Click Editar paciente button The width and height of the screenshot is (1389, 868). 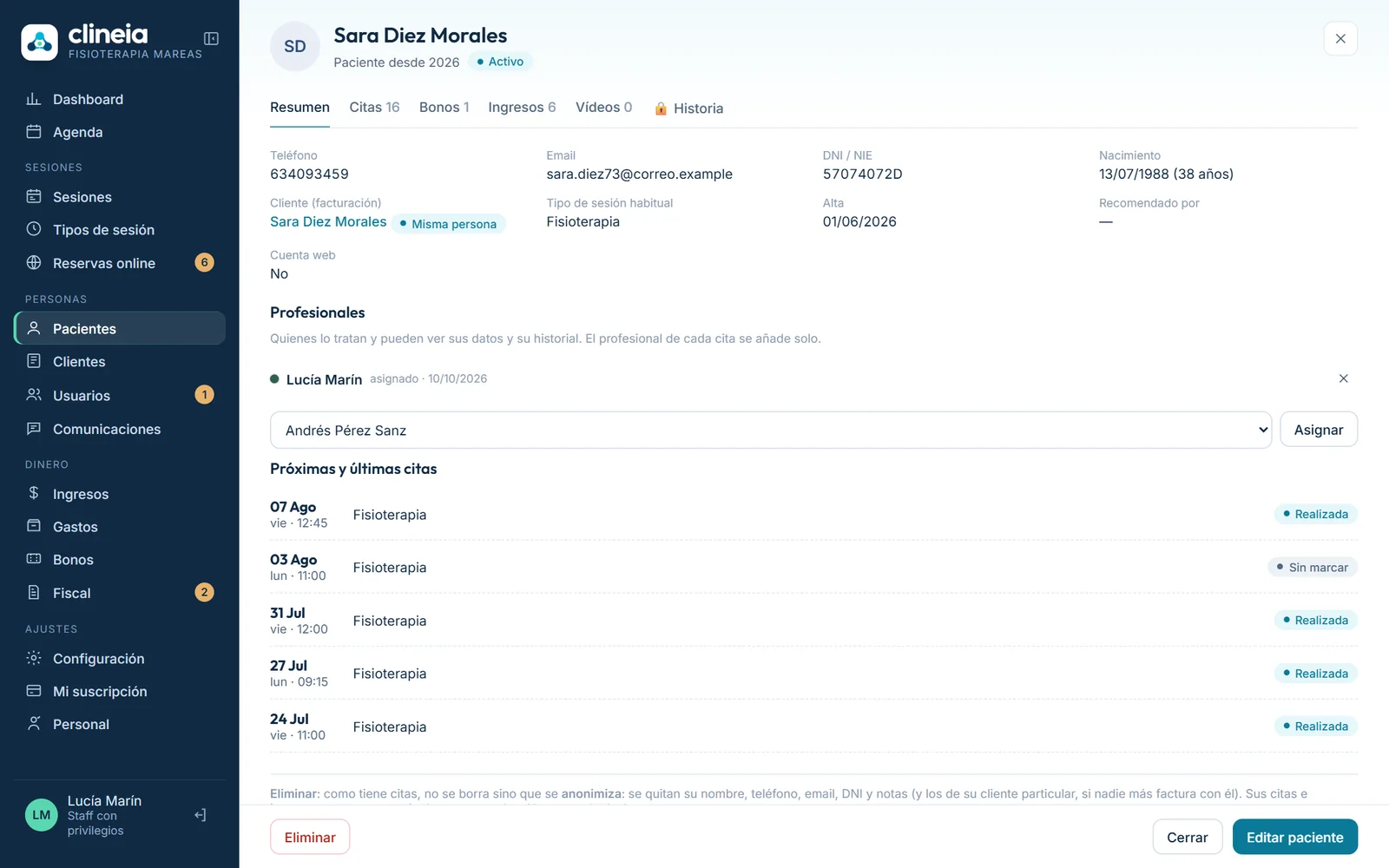click(x=1295, y=837)
